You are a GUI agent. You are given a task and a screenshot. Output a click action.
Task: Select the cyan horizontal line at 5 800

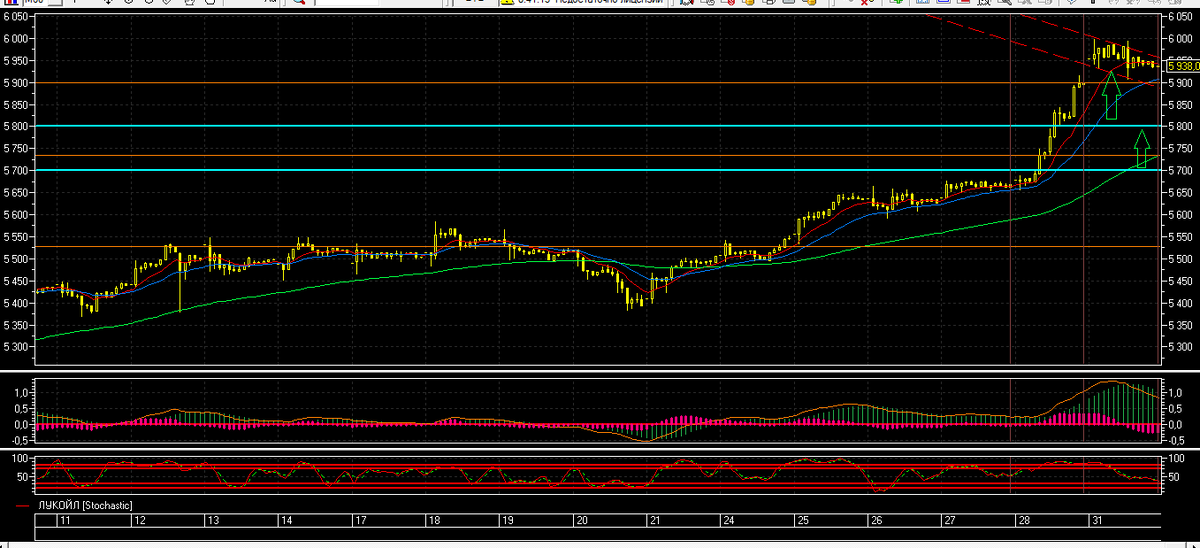pyautogui.click(x=598, y=126)
